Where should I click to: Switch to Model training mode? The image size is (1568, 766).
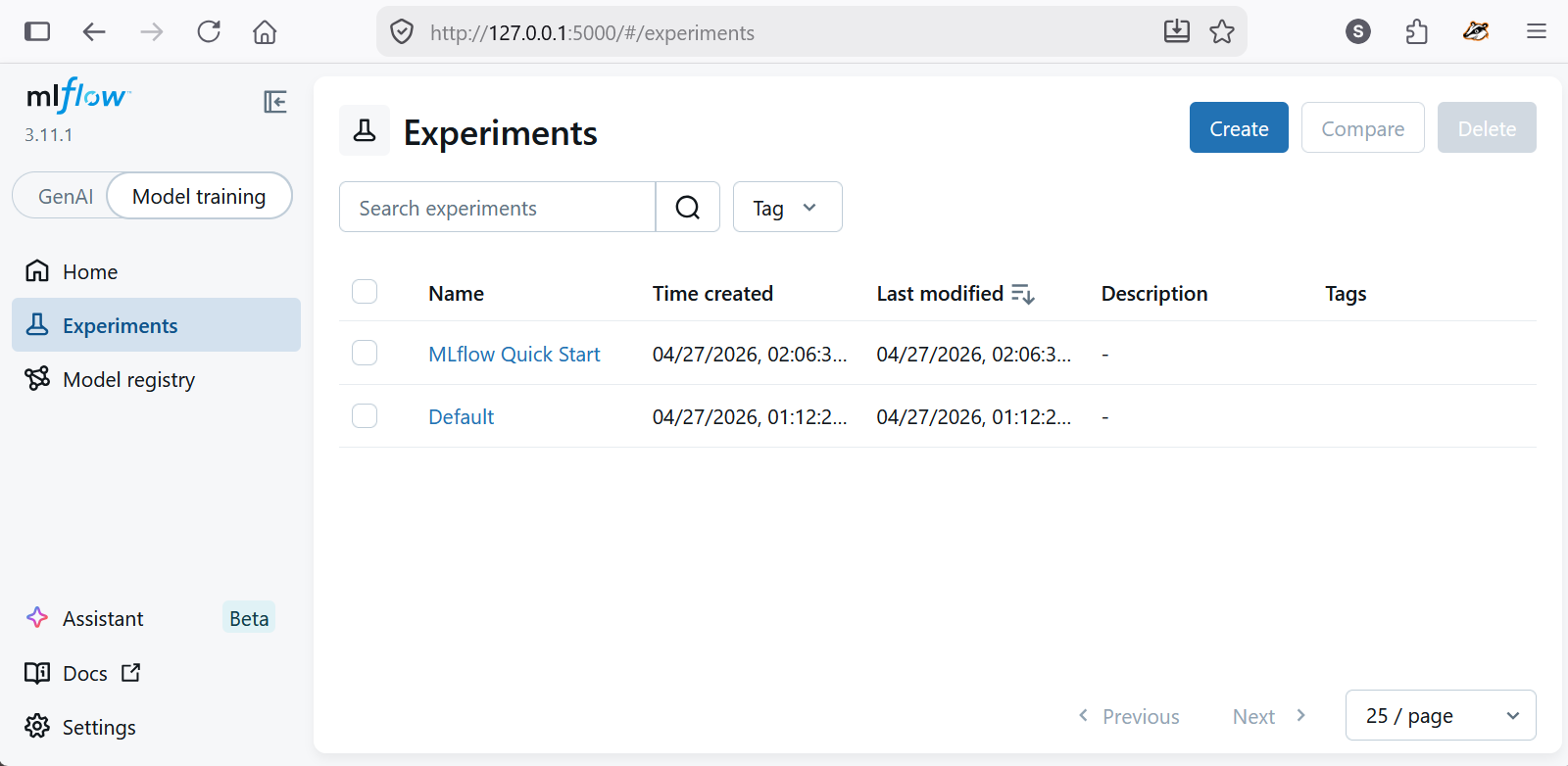[x=199, y=196]
